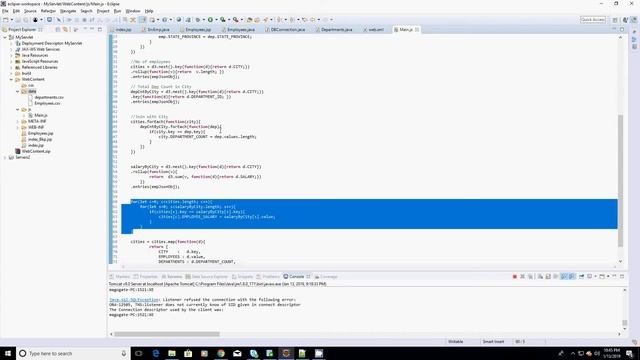Screen dimensions: 640x360
Task: Expand the Java Resources node
Action: (x=11, y=55)
